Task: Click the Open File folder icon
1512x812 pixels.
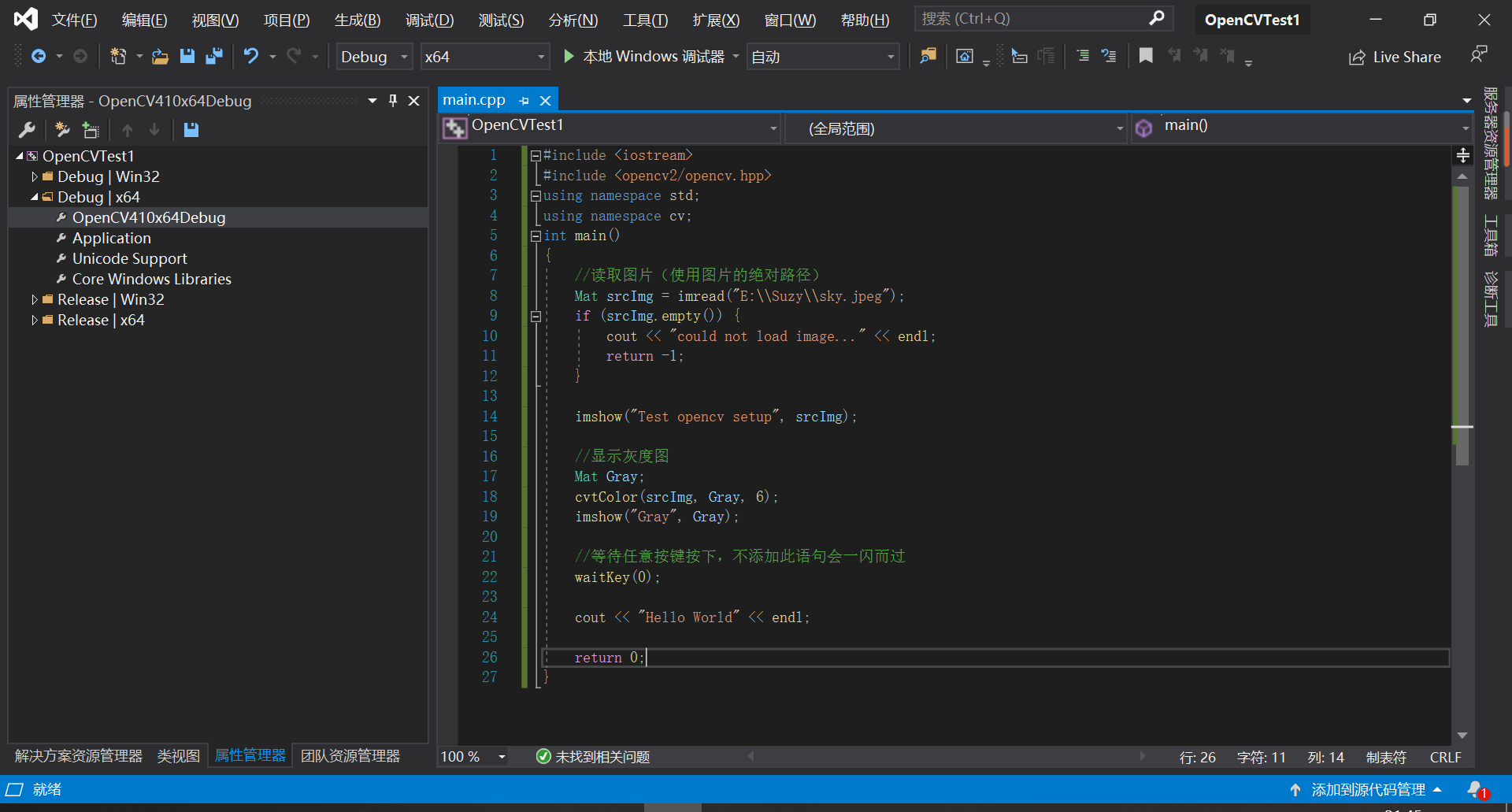Action: pyautogui.click(x=160, y=56)
